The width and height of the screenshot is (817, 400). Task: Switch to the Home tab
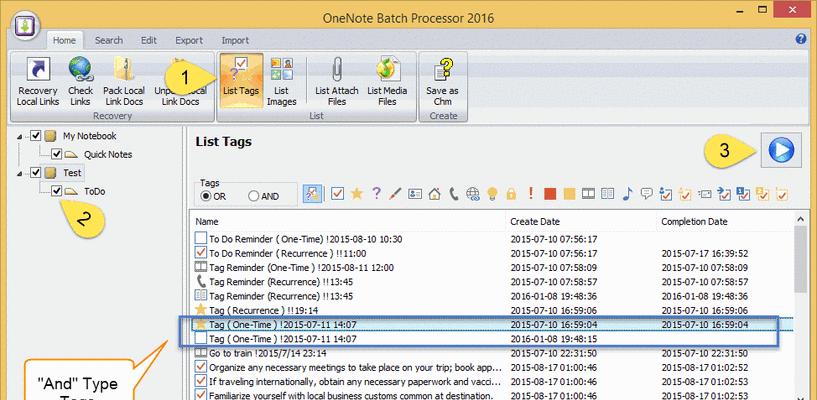pos(64,40)
